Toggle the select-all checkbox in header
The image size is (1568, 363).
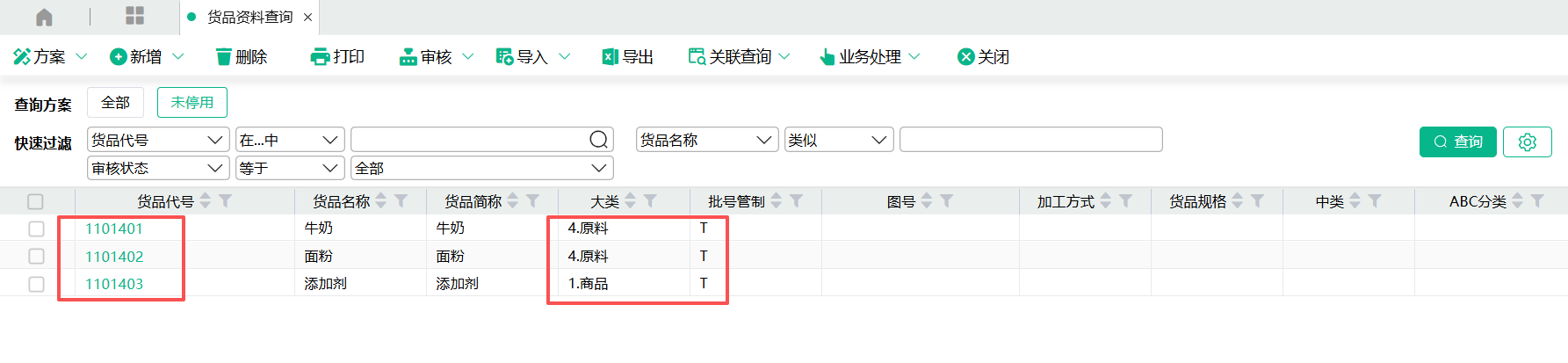tap(35, 201)
